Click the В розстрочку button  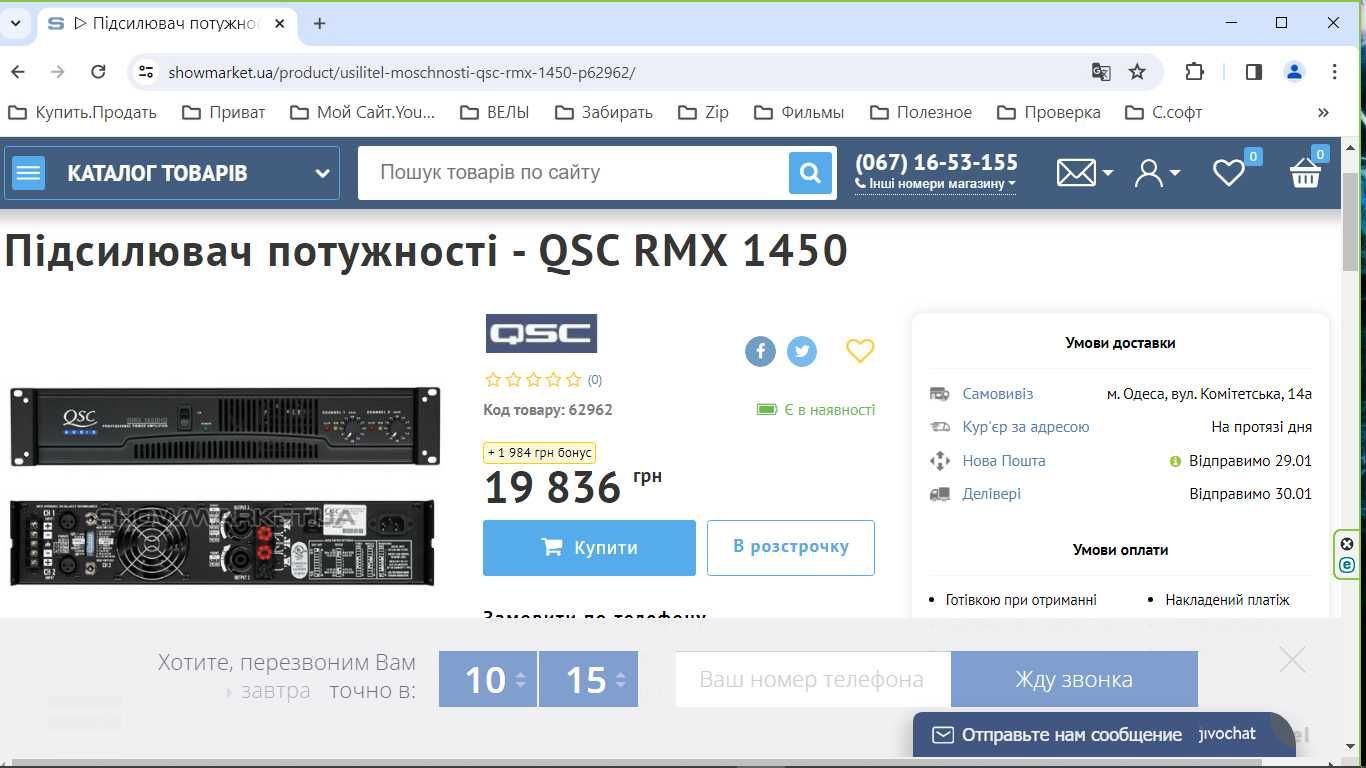pyautogui.click(x=791, y=547)
